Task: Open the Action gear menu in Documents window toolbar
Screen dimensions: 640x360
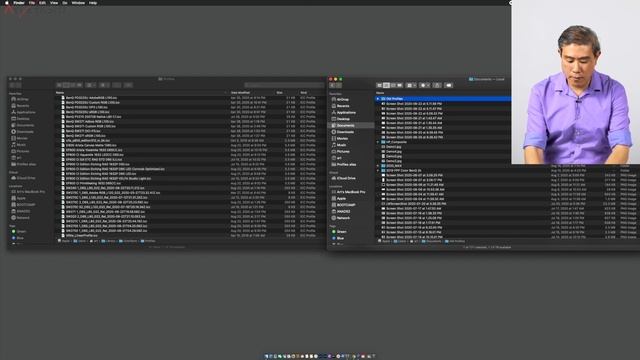Action: [x=425, y=85]
